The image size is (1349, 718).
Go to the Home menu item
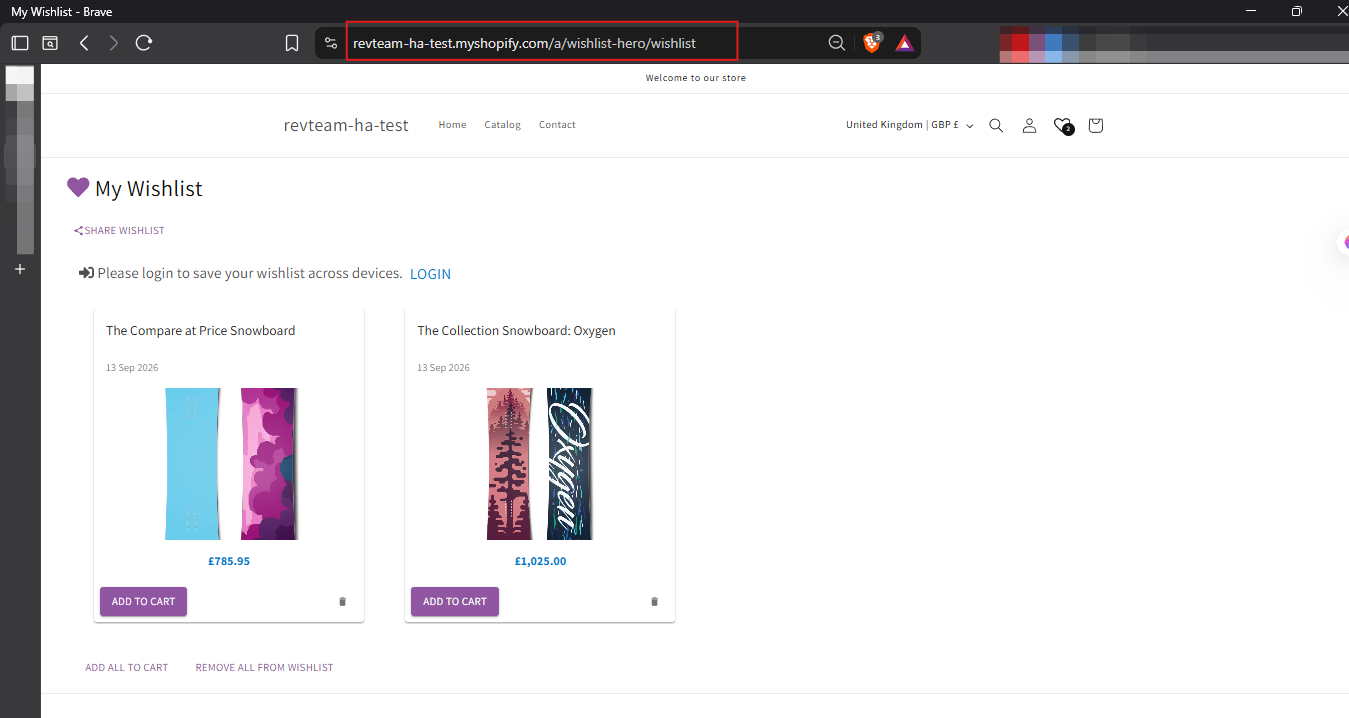tap(452, 125)
